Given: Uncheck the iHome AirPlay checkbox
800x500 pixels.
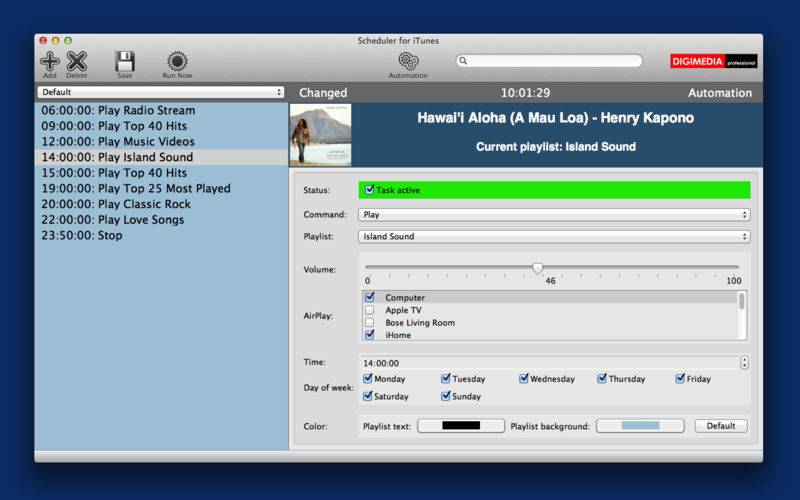Looking at the screenshot, I should click(369, 335).
